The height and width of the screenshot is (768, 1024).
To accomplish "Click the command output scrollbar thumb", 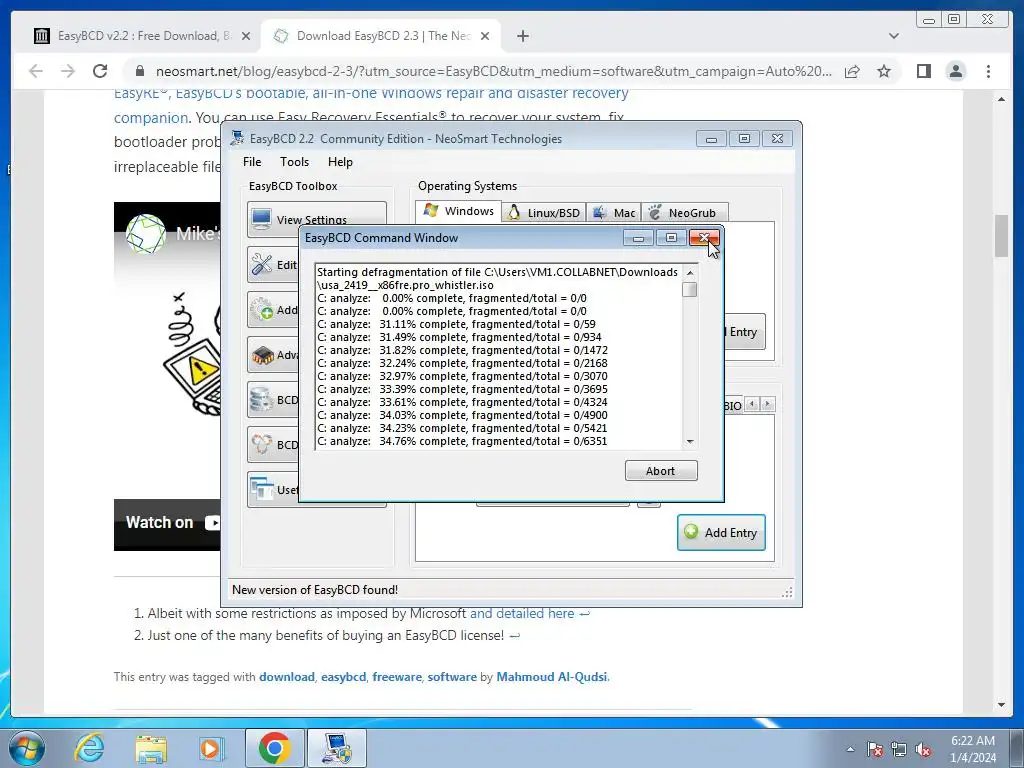I will [x=690, y=289].
